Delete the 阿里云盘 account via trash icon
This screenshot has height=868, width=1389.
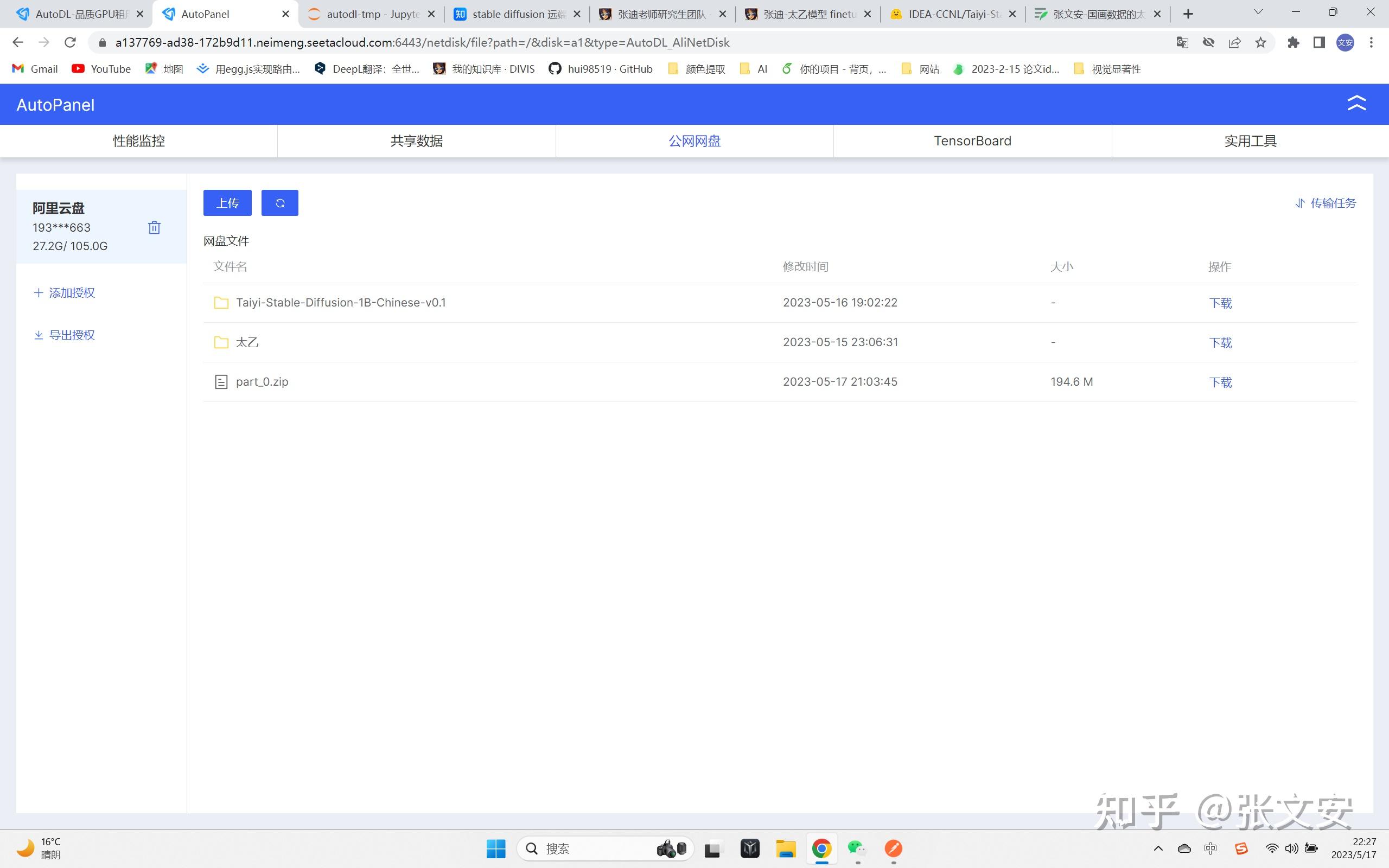(x=154, y=228)
